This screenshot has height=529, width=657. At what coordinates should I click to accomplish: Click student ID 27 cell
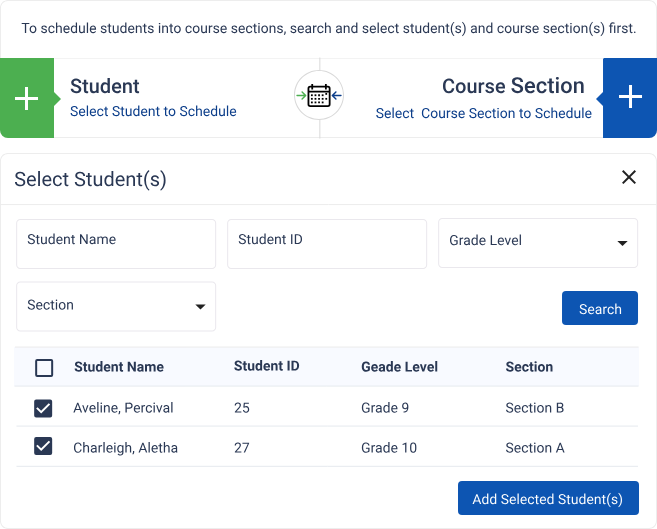[242, 448]
